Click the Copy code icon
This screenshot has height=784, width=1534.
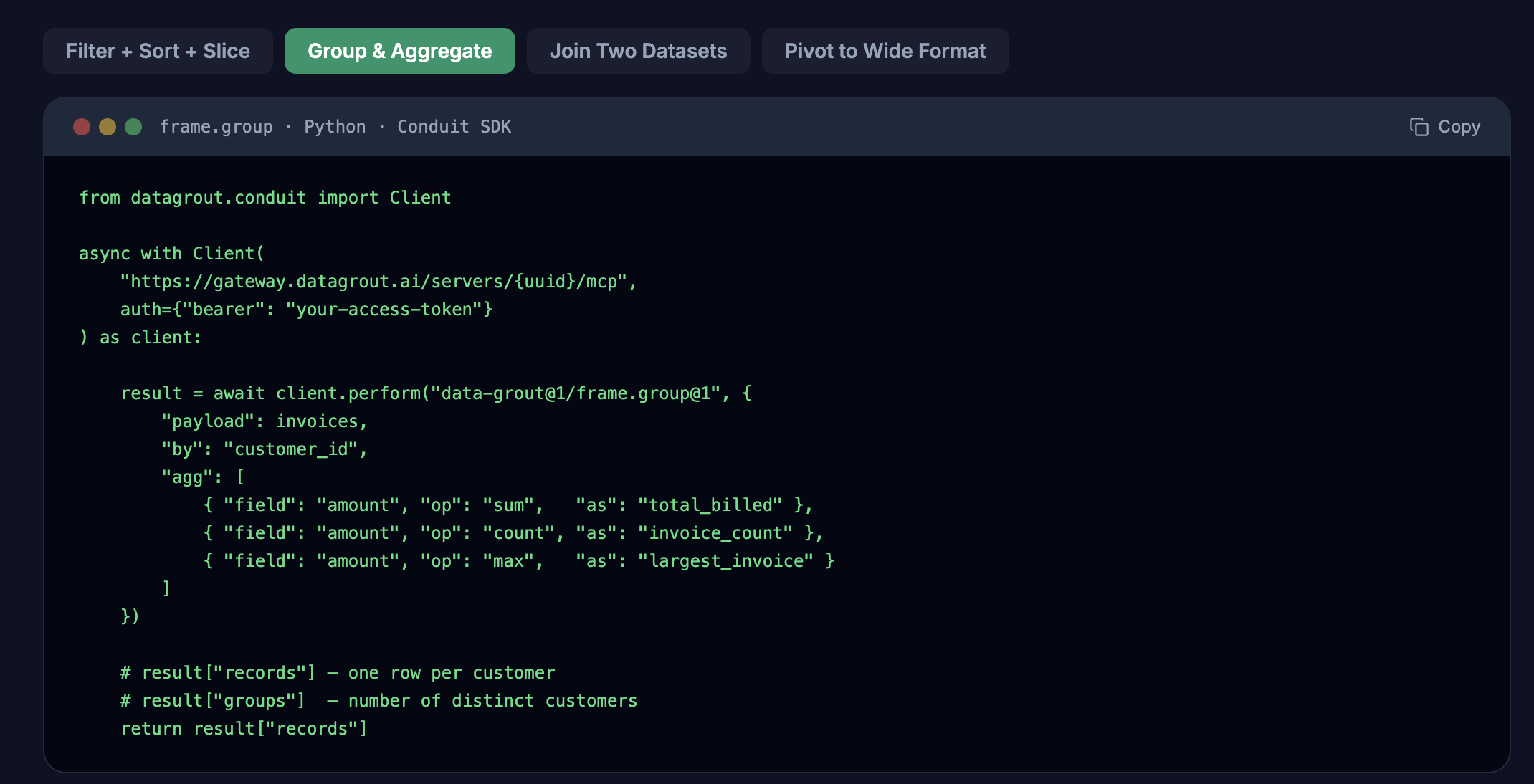coord(1419,127)
